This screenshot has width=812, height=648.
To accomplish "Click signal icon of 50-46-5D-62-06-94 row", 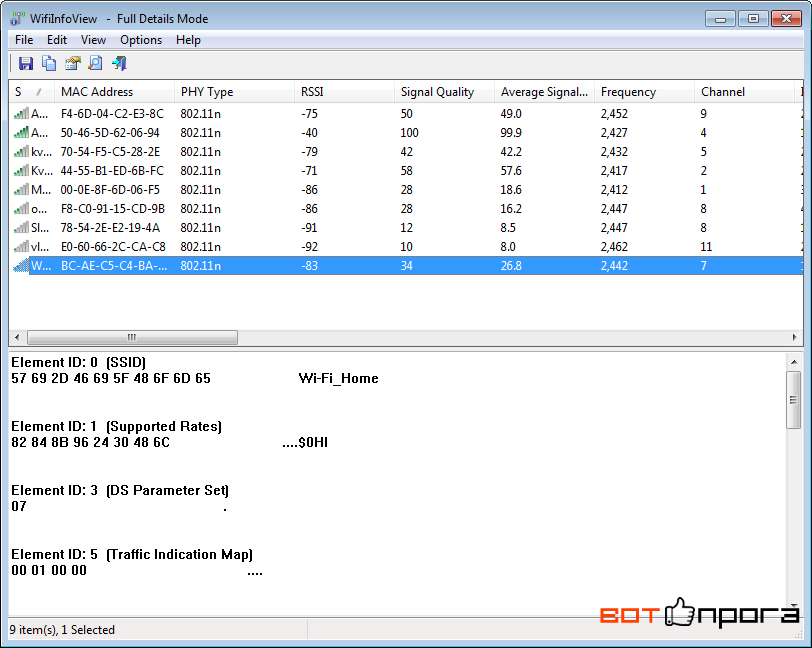I will point(21,133).
